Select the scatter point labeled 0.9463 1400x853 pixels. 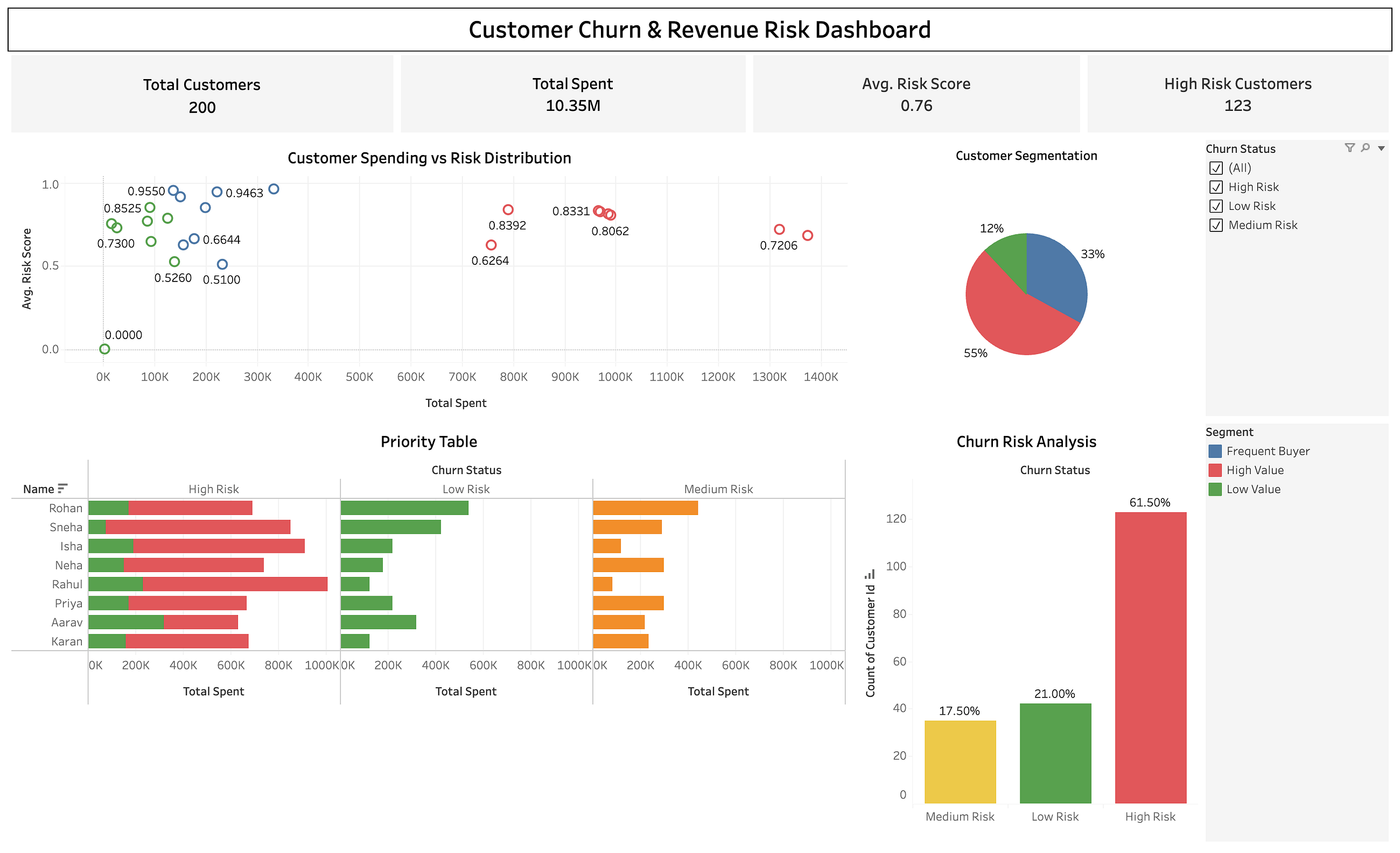(x=216, y=193)
